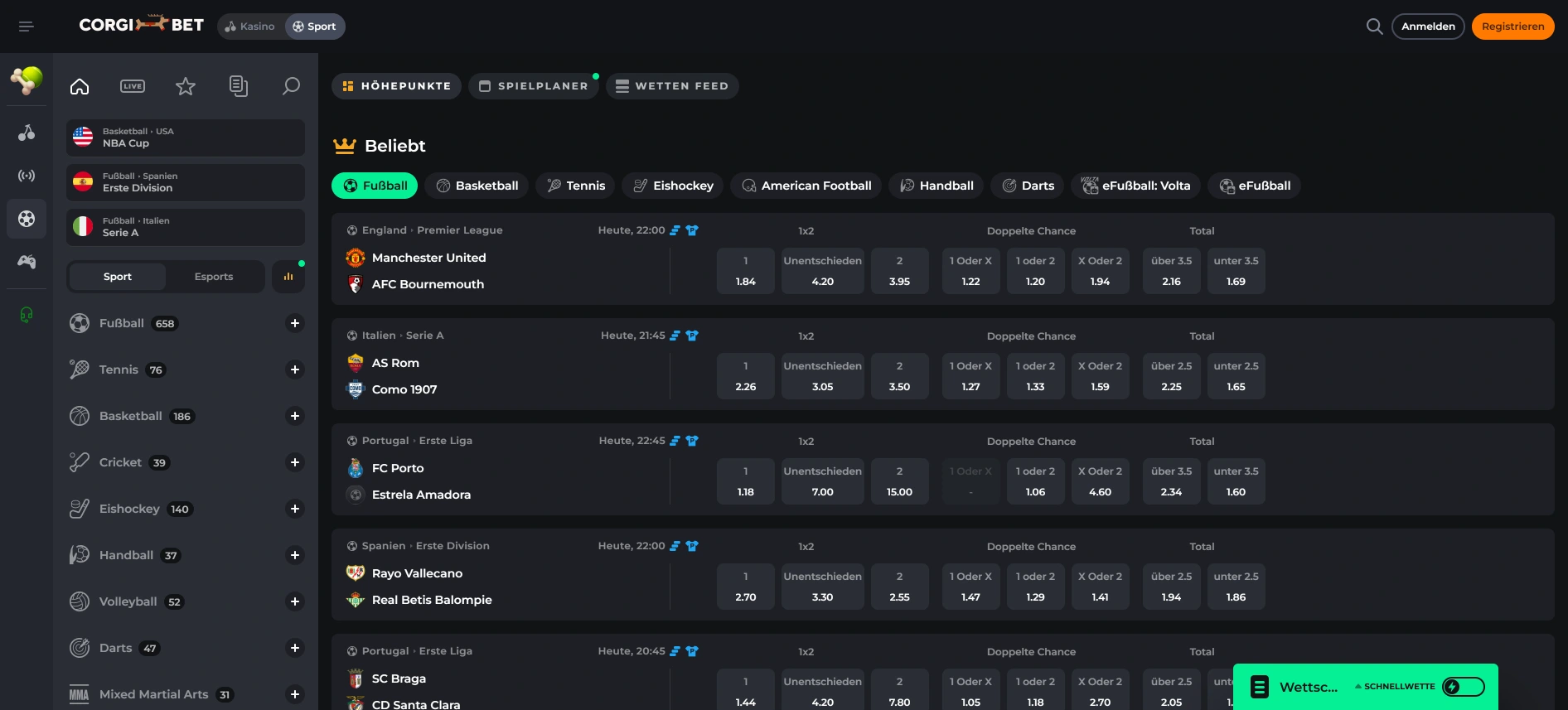
Task: Open the sidebar home icon
Action: pos(80,86)
